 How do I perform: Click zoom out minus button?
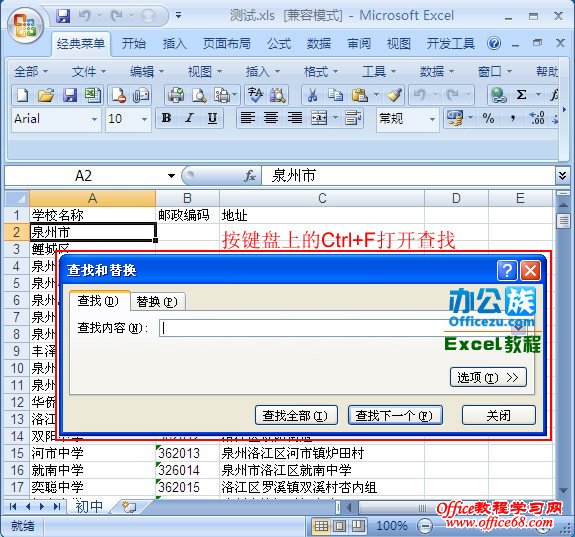pos(425,526)
